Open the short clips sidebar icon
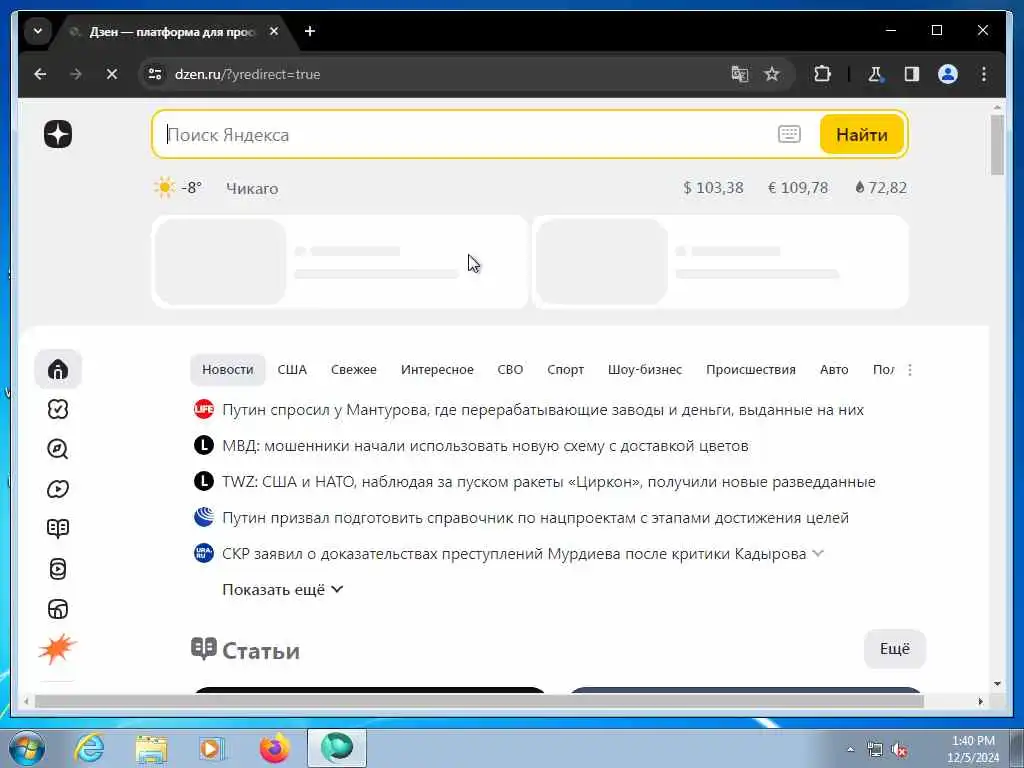 [58, 569]
